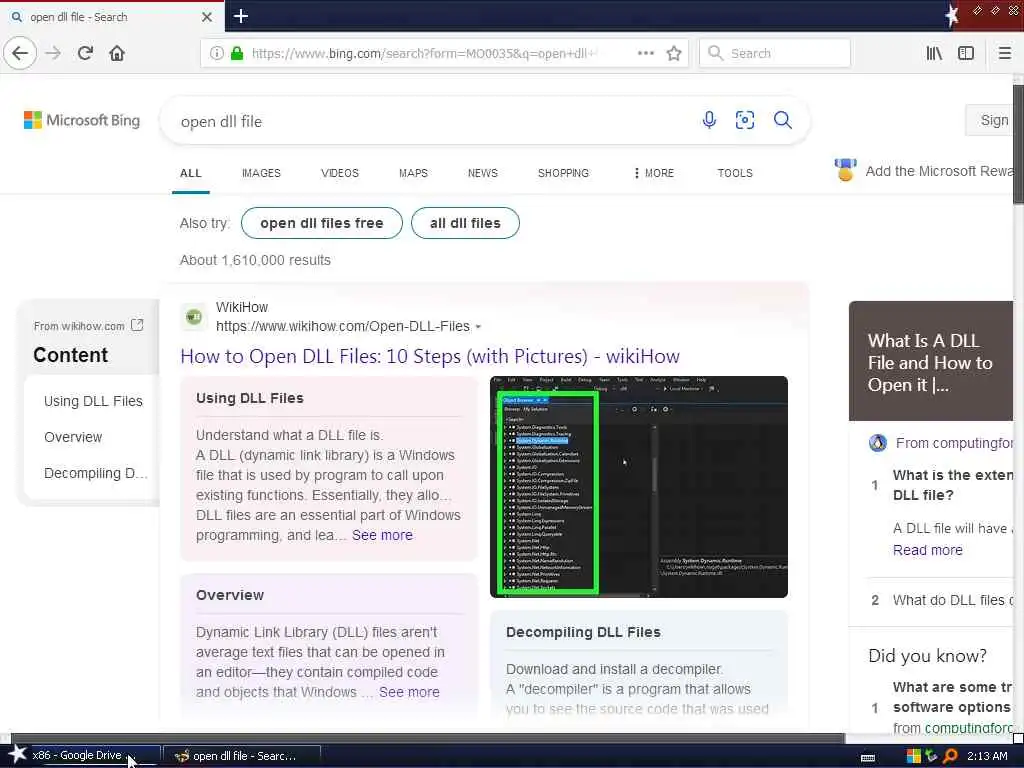This screenshot has width=1024, height=768.
Task: Click the Sign in button
Action: click(991, 120)
